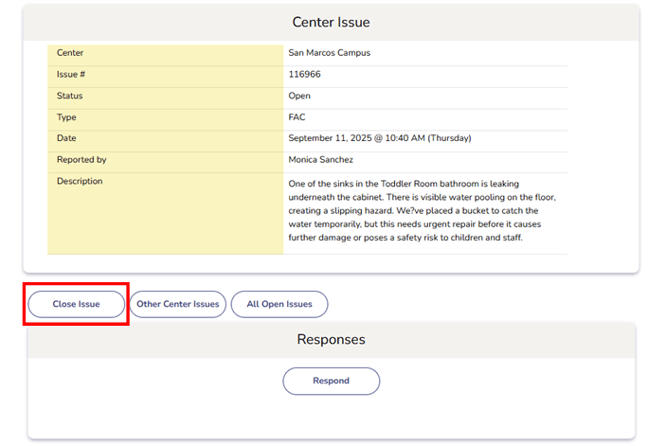
Task: Select the Date field label
Action: [x=67, y=138]
